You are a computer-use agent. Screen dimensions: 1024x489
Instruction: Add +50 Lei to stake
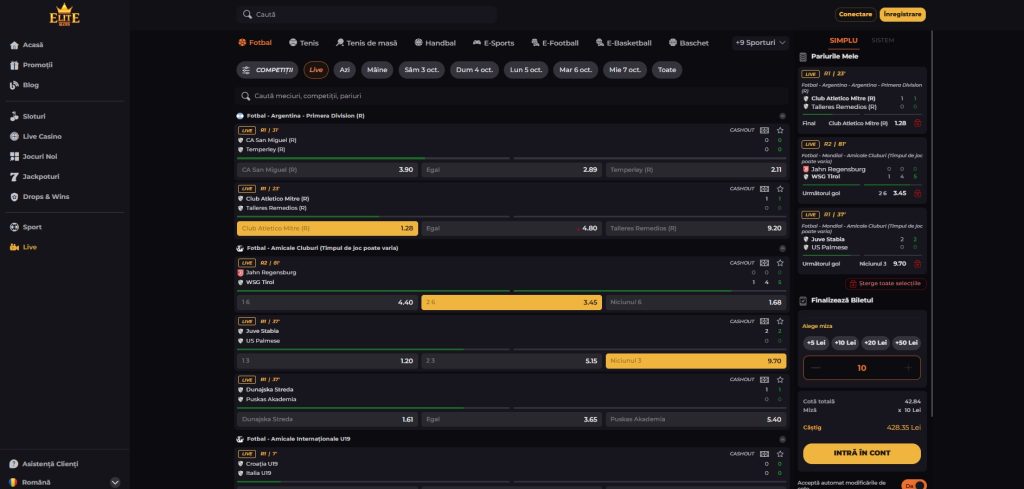pos(906,343)
